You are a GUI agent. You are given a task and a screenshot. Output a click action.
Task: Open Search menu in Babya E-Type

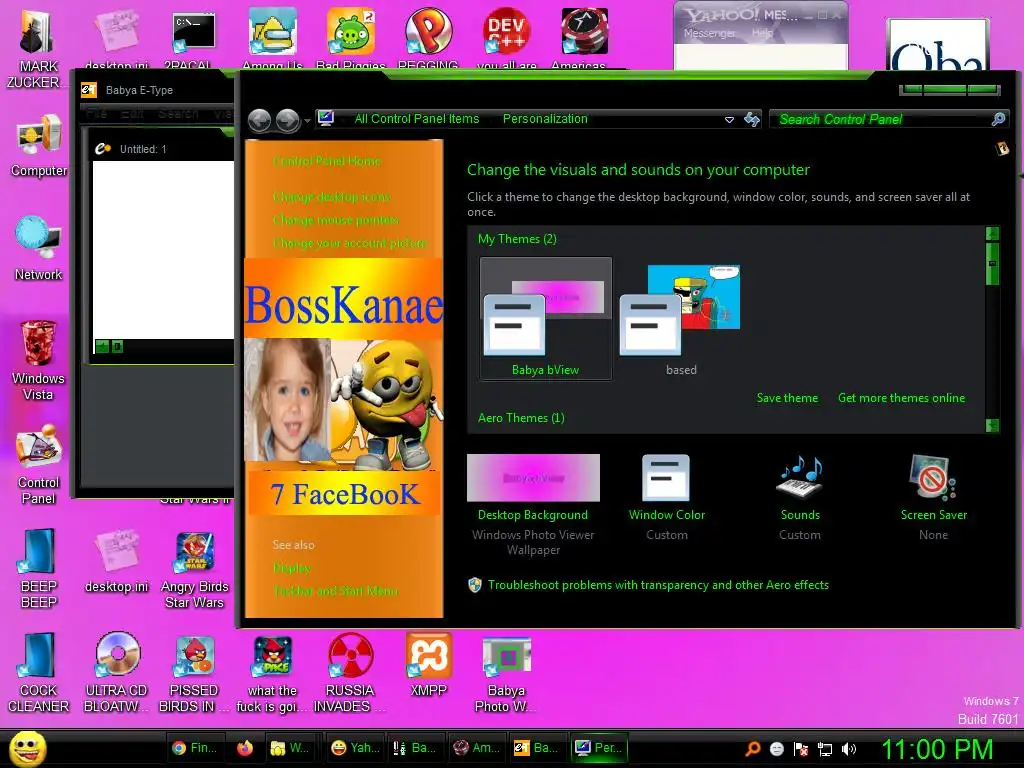(178, 114)
